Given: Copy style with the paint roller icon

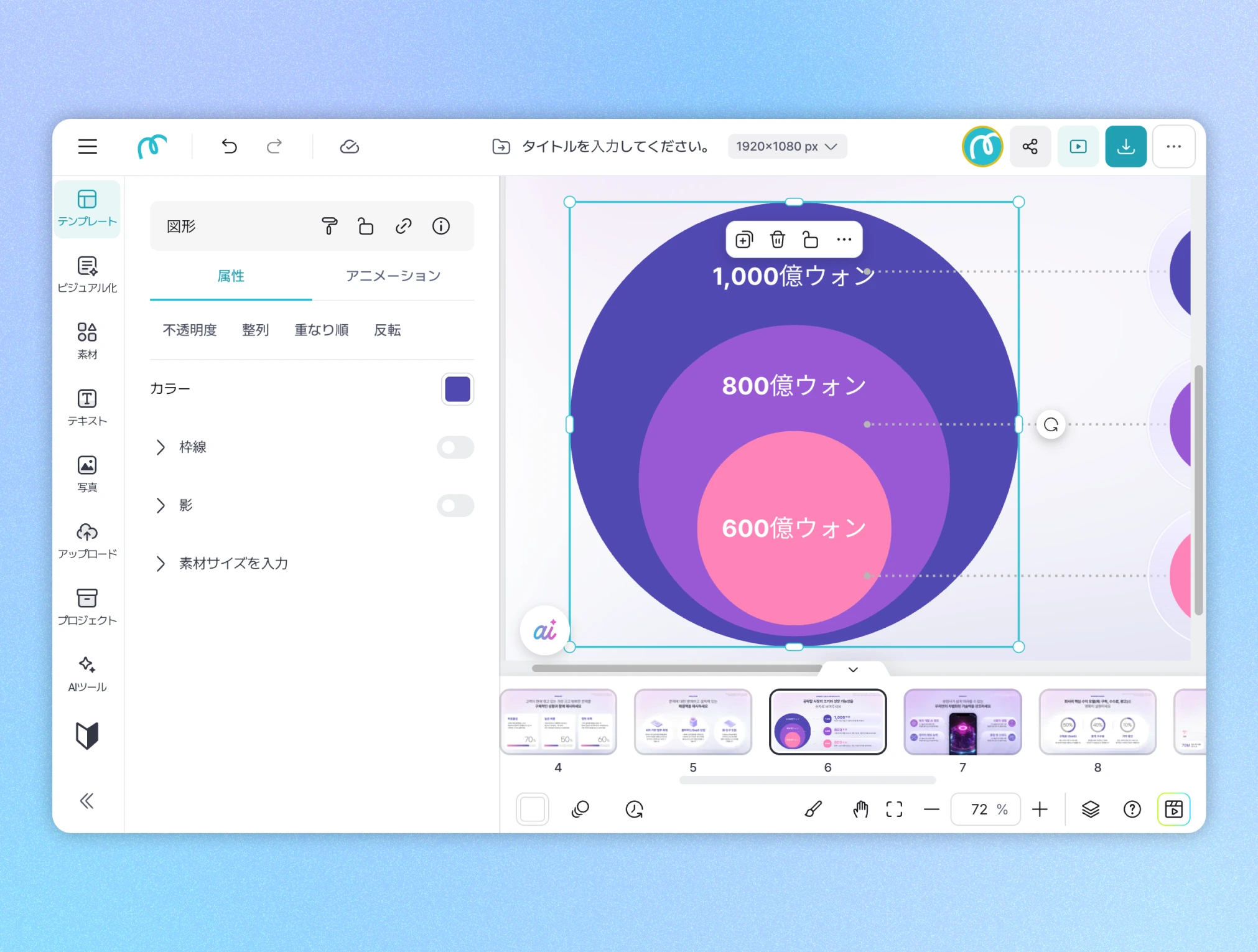Looking at the screenshot, I should pos(330,226).
